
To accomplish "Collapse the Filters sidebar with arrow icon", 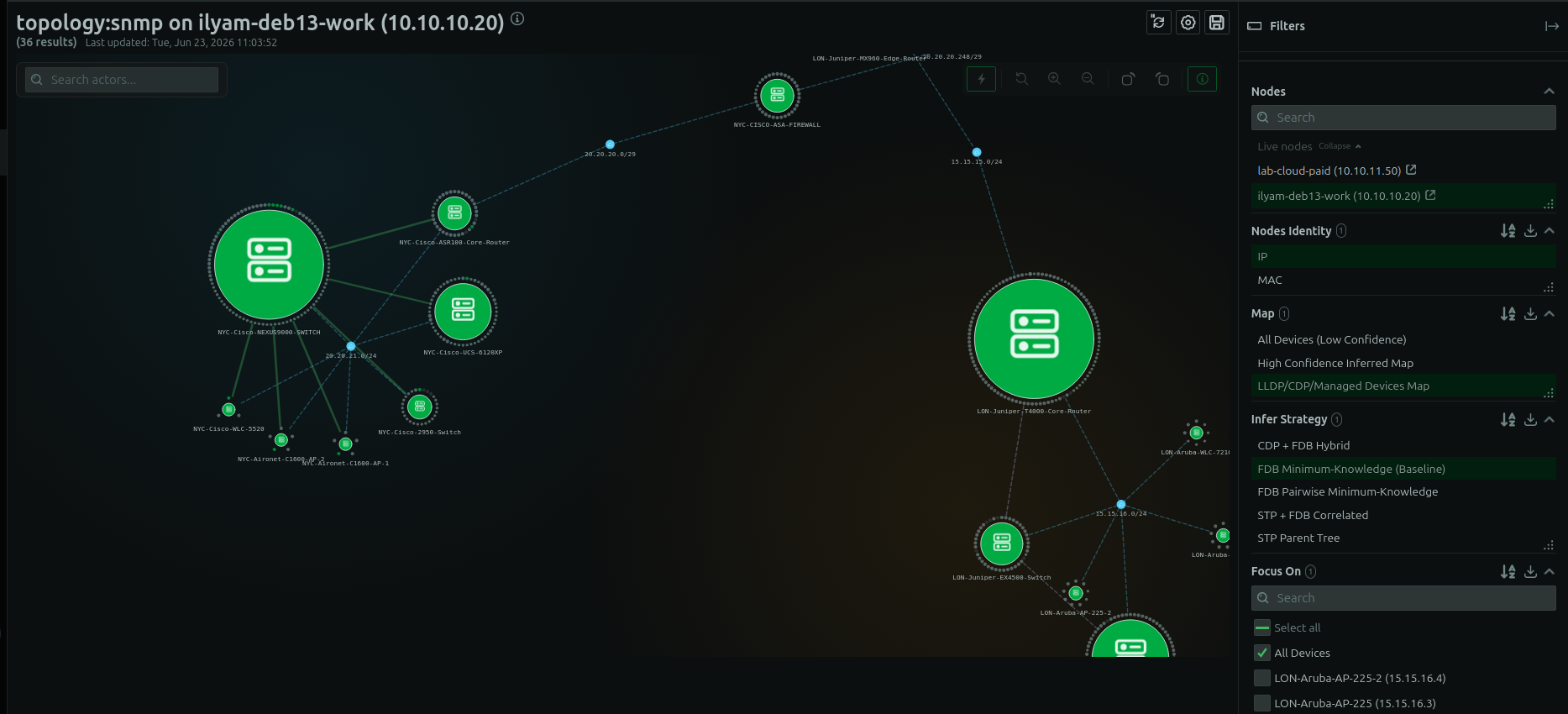I will [x=1551, y=26].
